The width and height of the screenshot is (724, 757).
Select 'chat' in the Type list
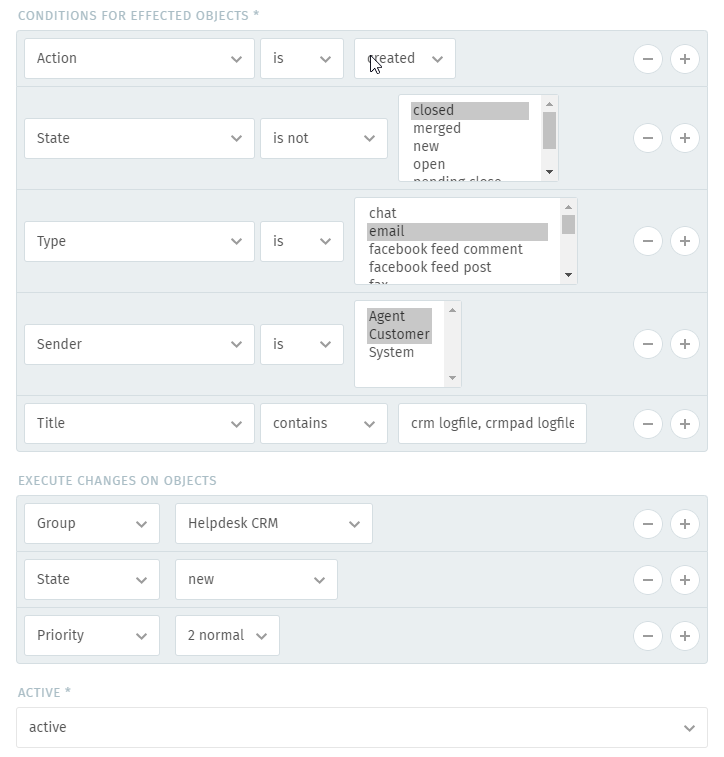pos(383,213)
